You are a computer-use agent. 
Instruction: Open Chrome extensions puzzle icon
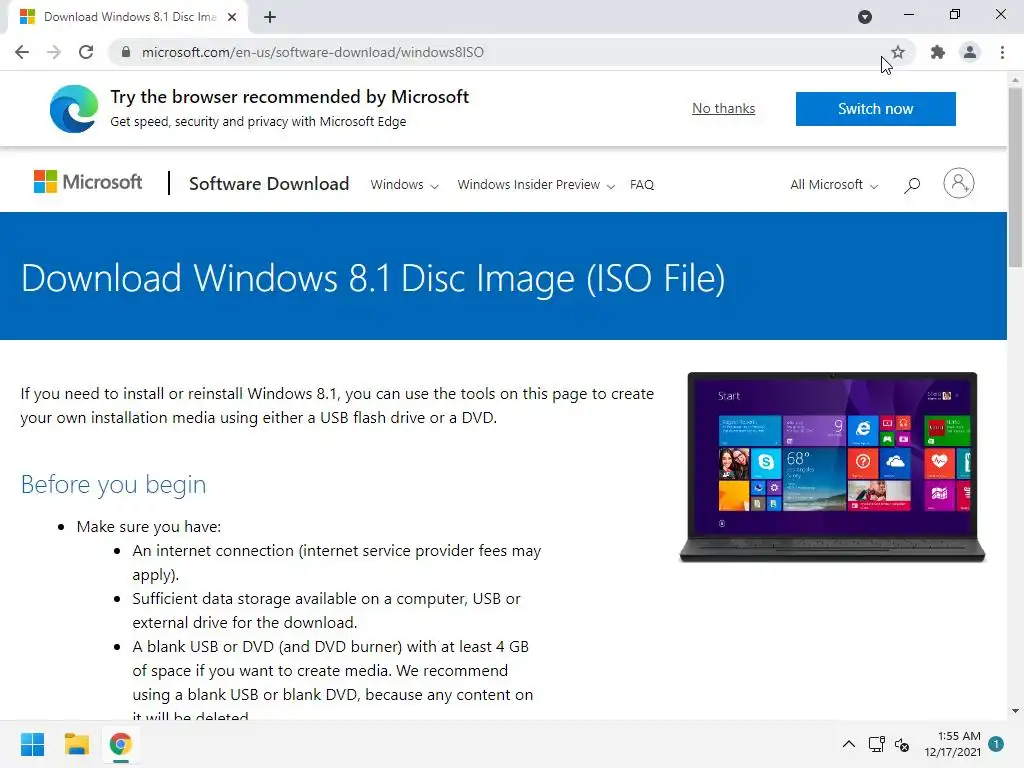click(x=938, y=52)
